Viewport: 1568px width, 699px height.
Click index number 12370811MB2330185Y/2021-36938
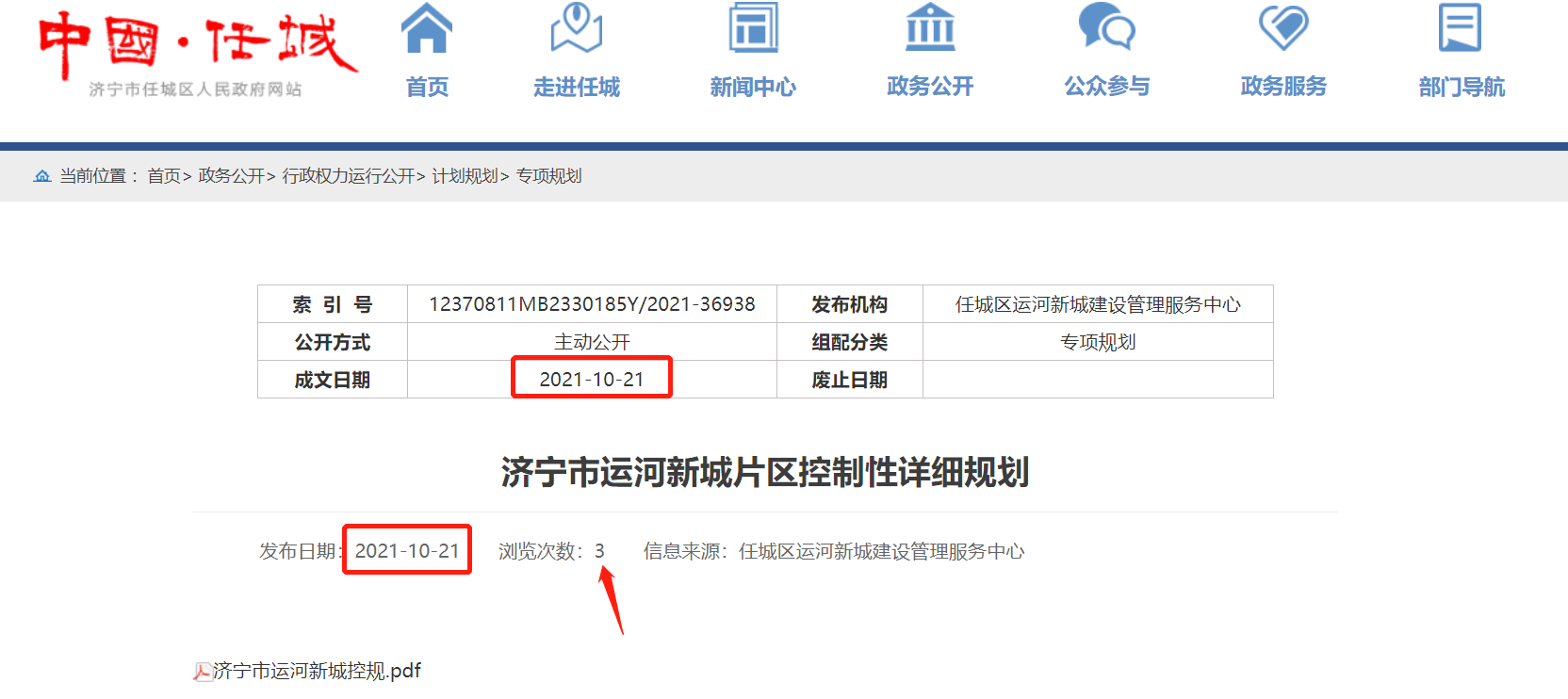click(x=592, y=304)
